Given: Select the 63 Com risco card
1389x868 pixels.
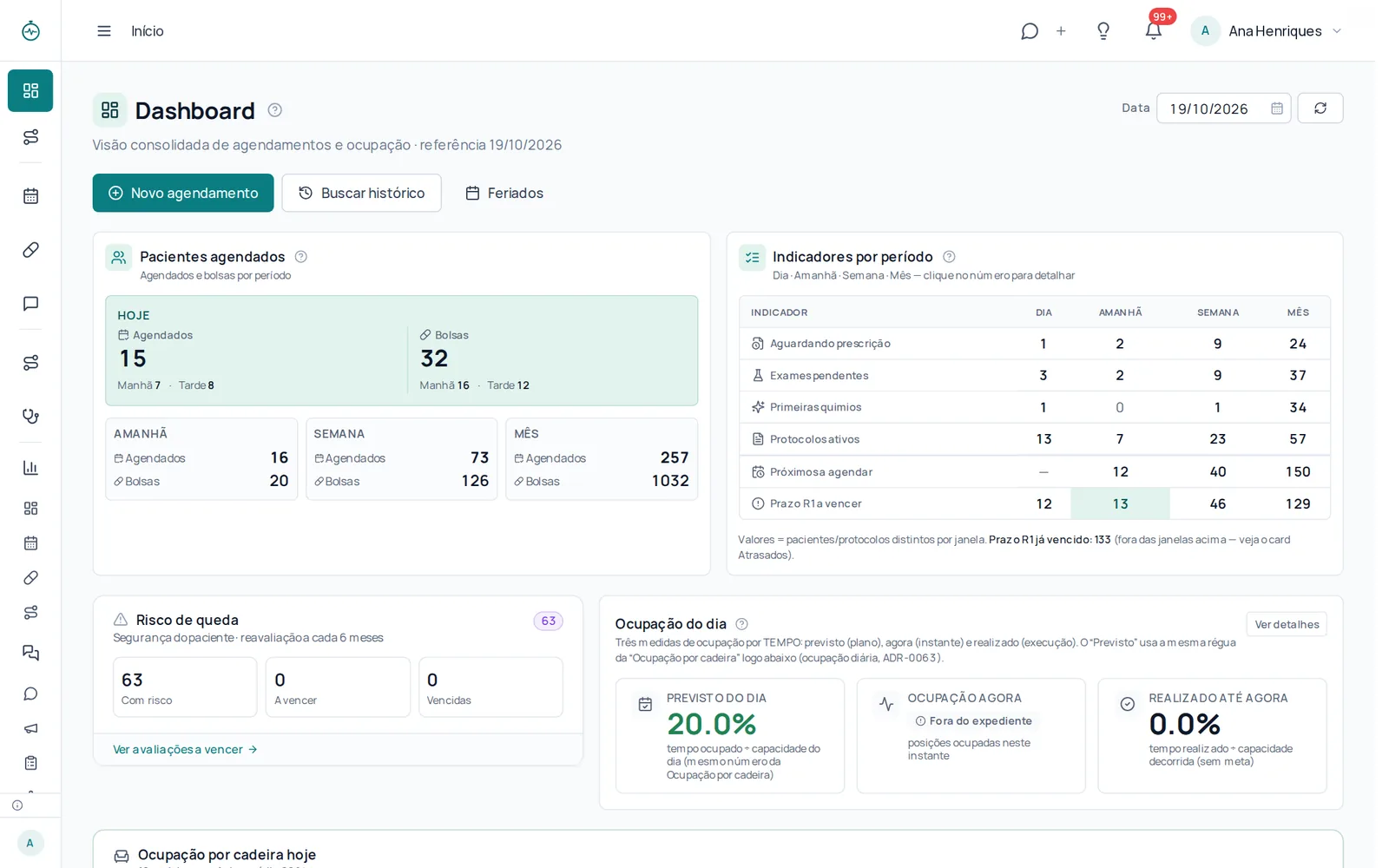Looking at the screenshot, I should pyautogui.click(x=185, y=687).
